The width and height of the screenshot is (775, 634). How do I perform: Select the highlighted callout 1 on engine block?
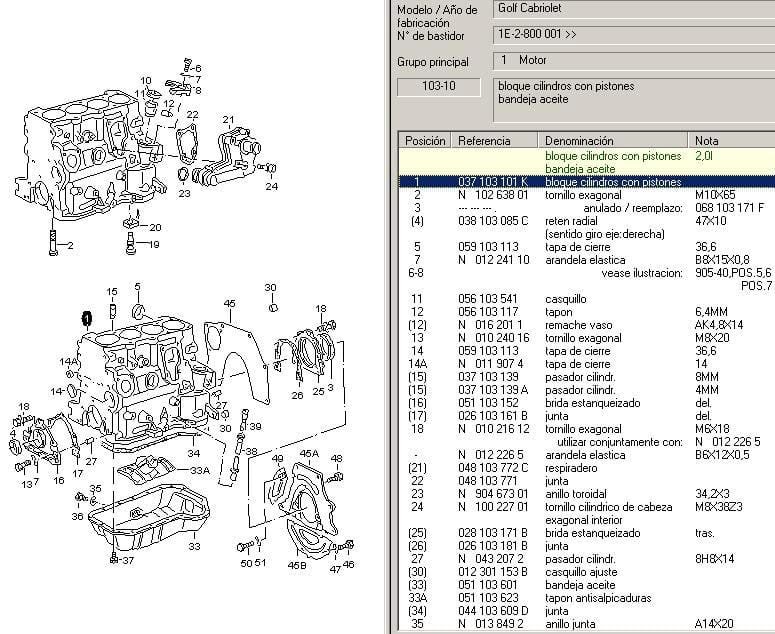(87, 319)
